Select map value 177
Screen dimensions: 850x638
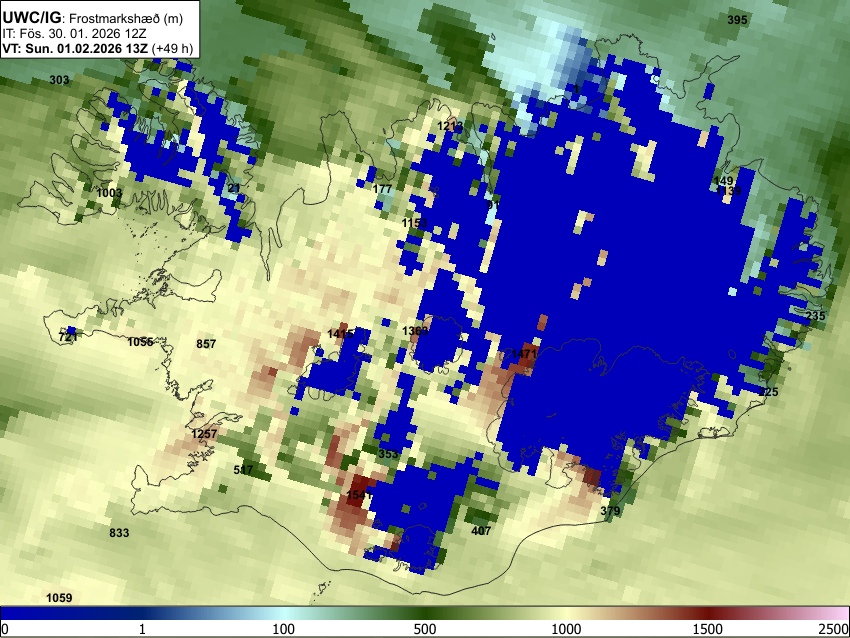point(382,189)
